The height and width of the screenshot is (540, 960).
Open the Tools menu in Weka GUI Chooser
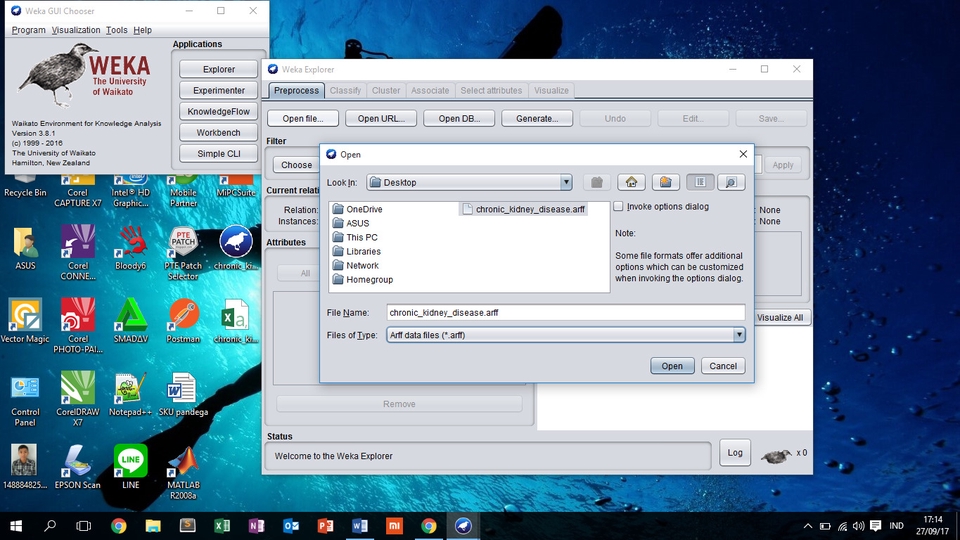point(117,30)
